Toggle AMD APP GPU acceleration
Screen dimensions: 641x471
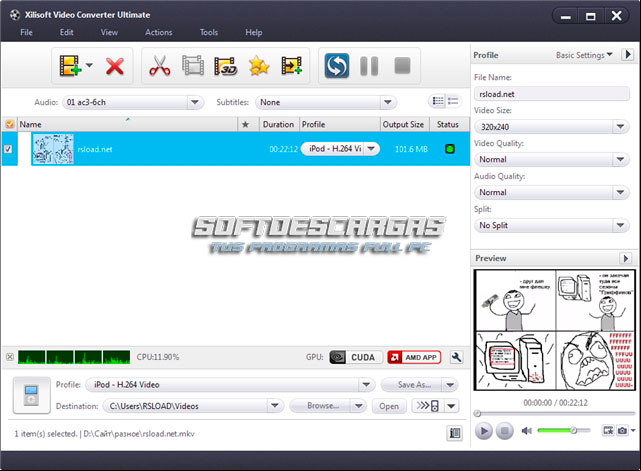tap(414, 357)
